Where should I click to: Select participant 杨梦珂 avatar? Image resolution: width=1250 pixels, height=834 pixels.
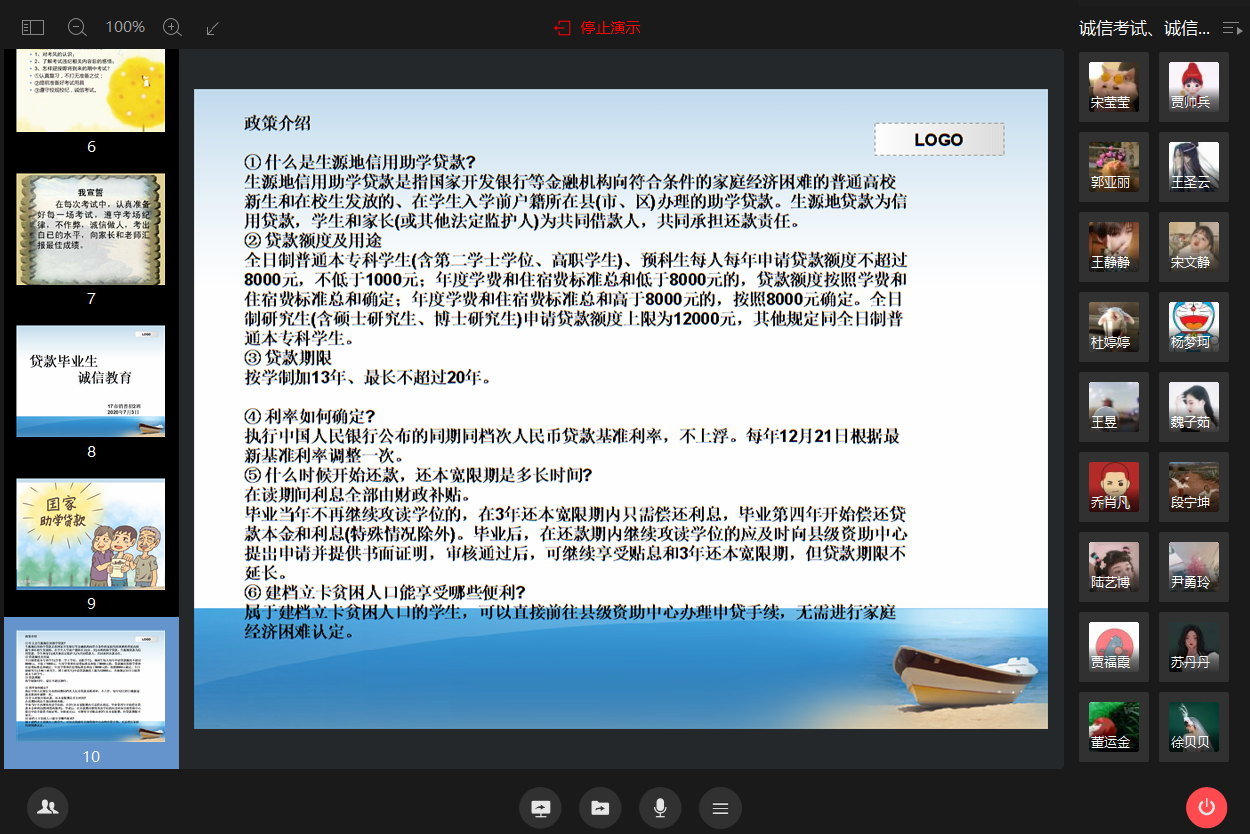click(x=1194, y=327)
